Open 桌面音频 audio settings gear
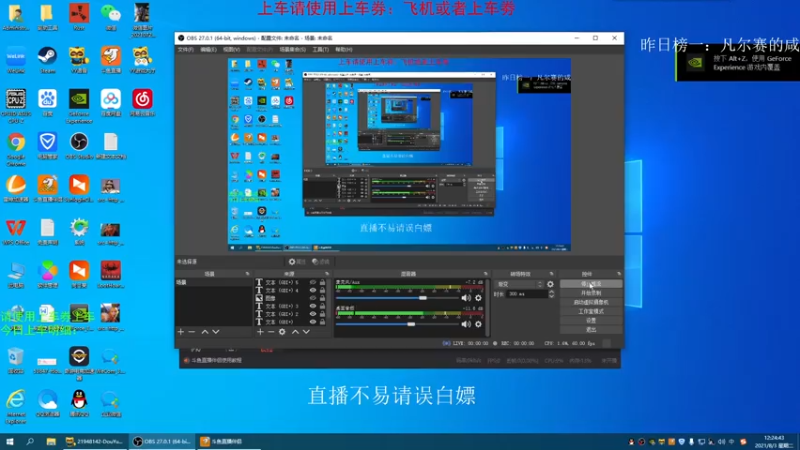800x450 pixels. coord(478,324)
